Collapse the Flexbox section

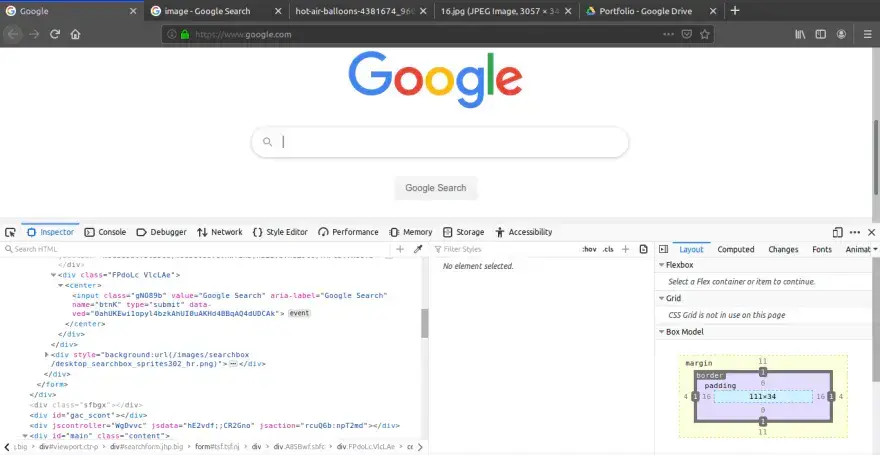tap(661, 265)
